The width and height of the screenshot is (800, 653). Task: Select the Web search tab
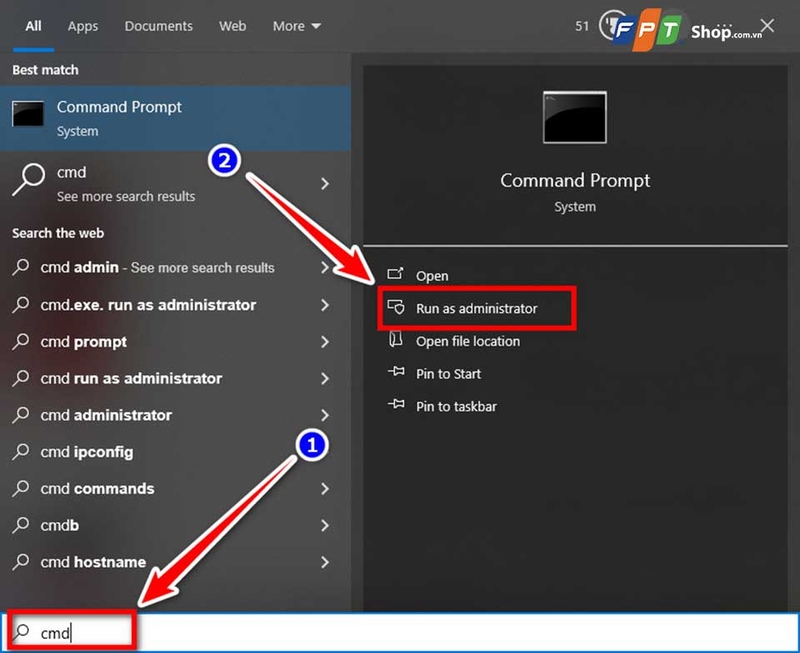[233, 26]
